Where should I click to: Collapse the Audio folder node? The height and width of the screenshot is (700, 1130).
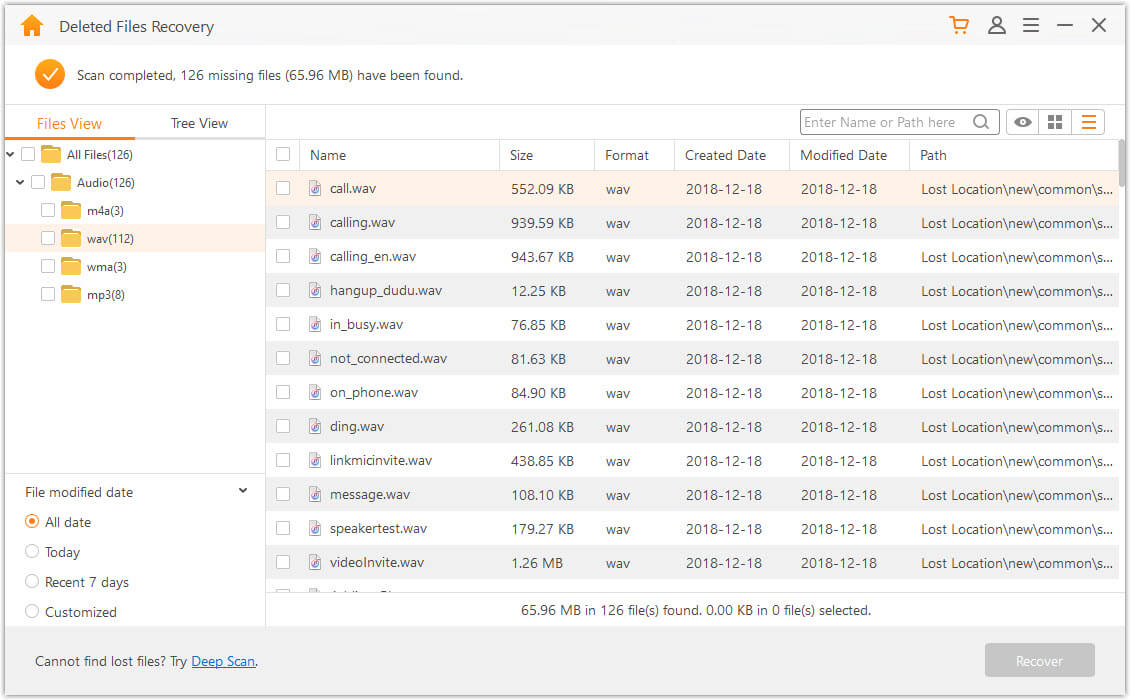(22, 182)
